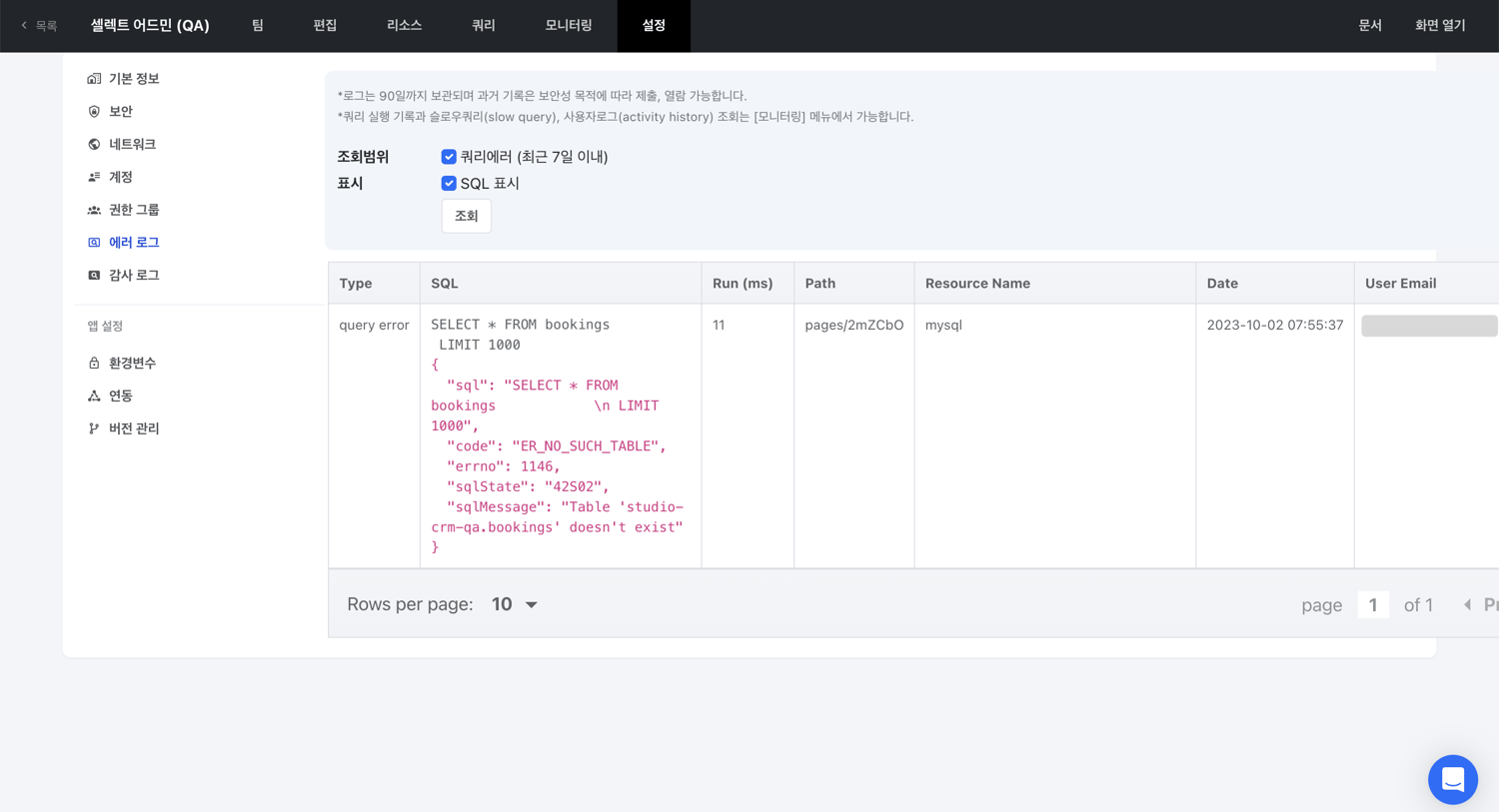Click the 에러 로그 icon in the sidebar
The height and width of the screenshot is (812, 1499).
[x=94, y=243]
